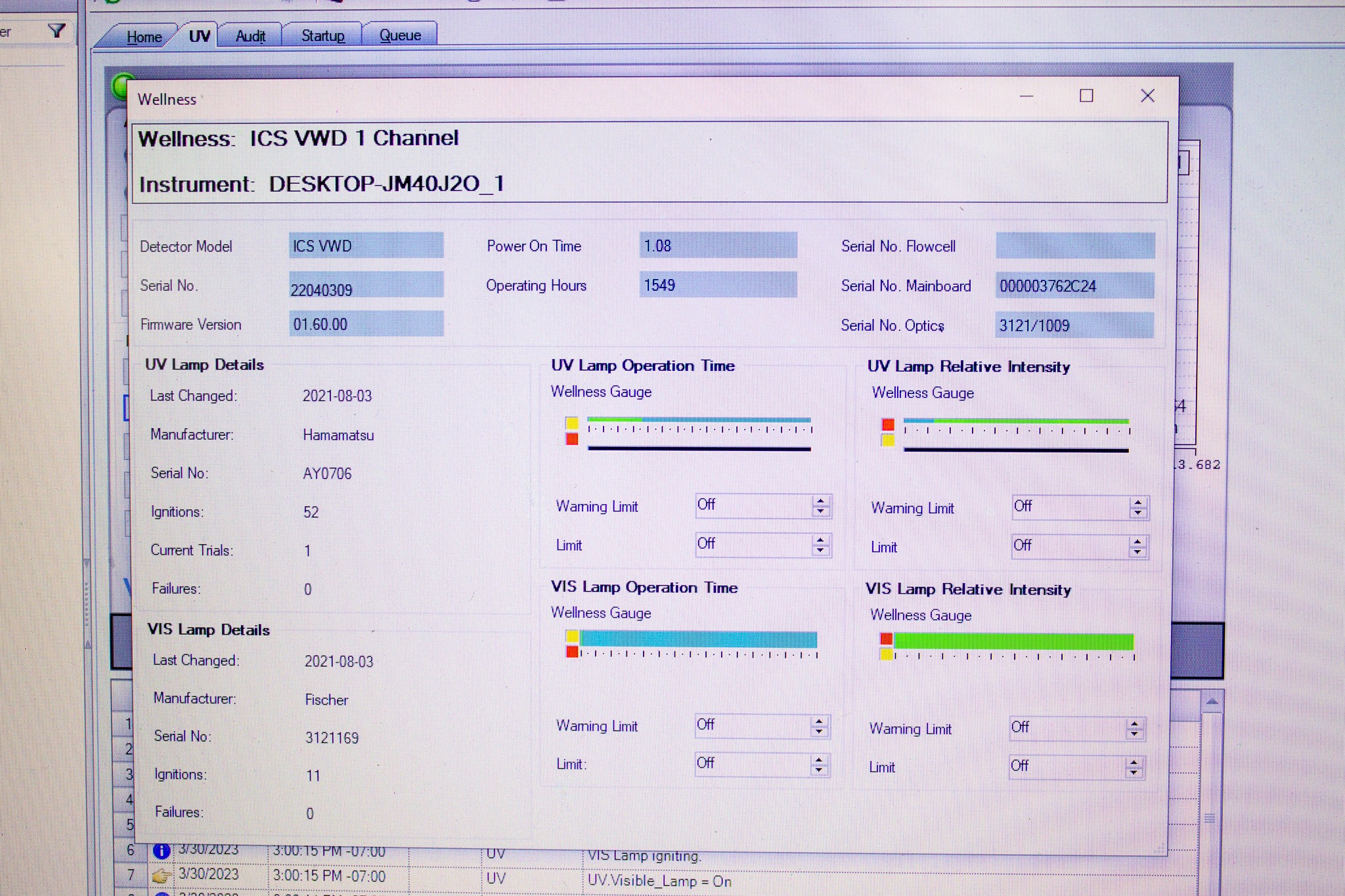1345x896 pixels.
Task: Adjust VIS Lamp Relative Intensity Limit spinner
Action: point(1134,767)
